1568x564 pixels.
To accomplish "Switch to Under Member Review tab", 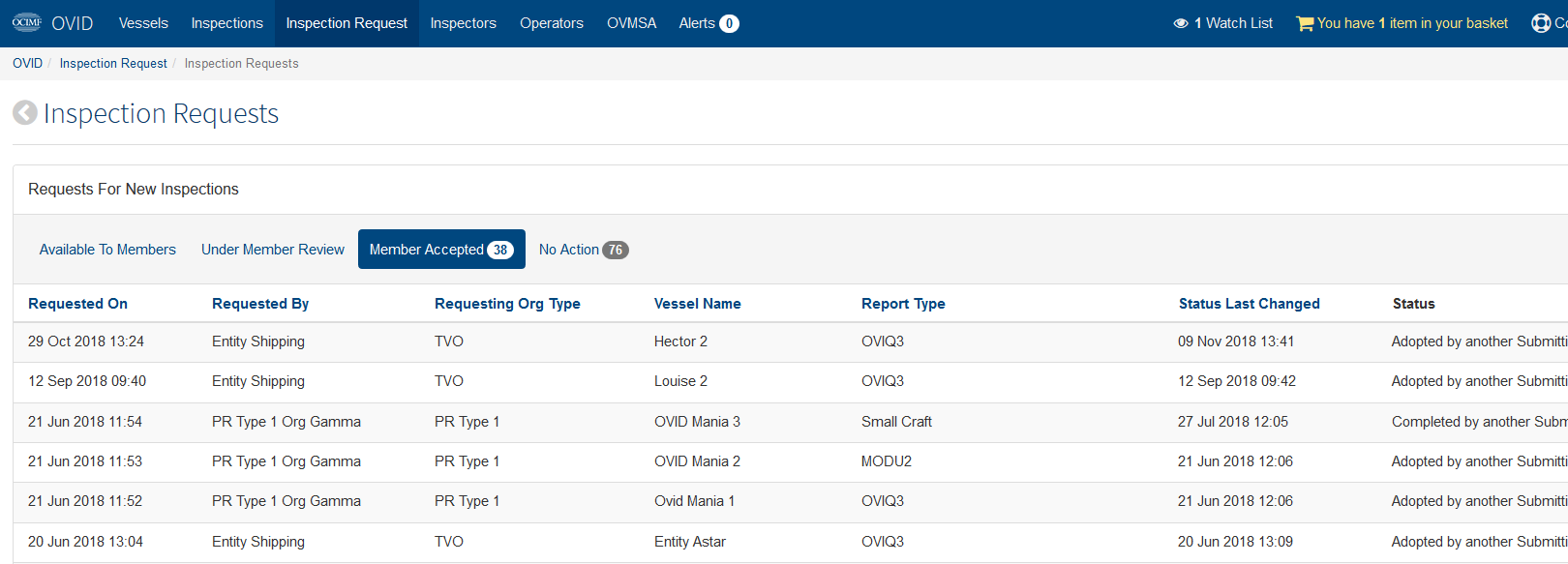I will (x=273, y=250).
